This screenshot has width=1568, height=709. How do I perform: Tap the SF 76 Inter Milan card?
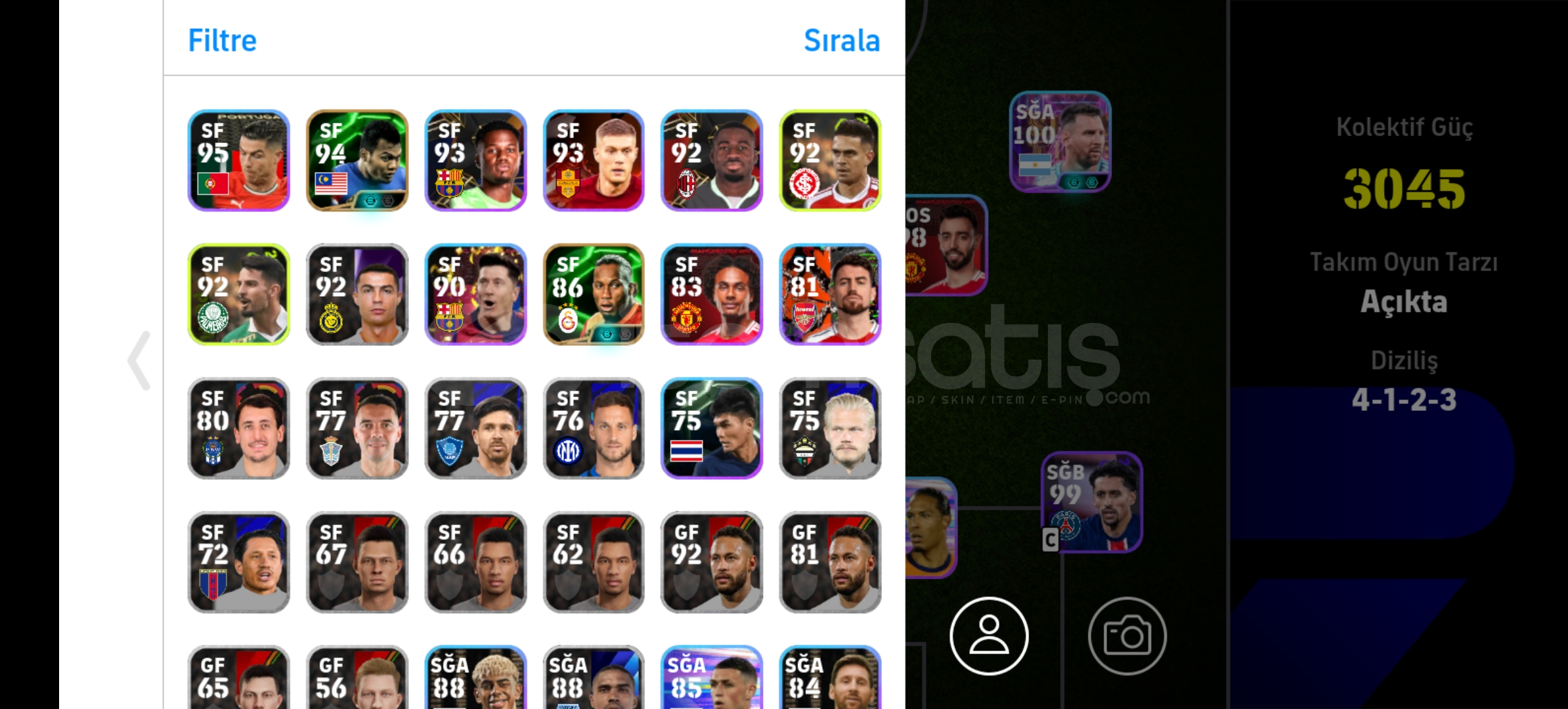point(594,428)
